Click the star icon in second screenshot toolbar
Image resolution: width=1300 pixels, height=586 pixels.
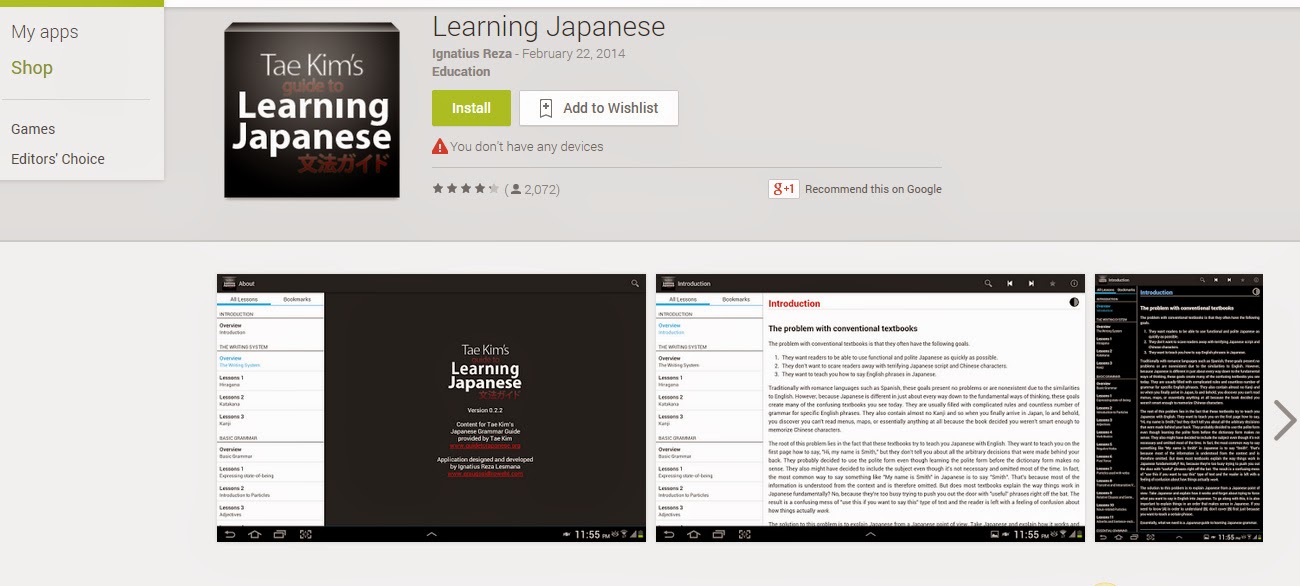click(1053, 284)
